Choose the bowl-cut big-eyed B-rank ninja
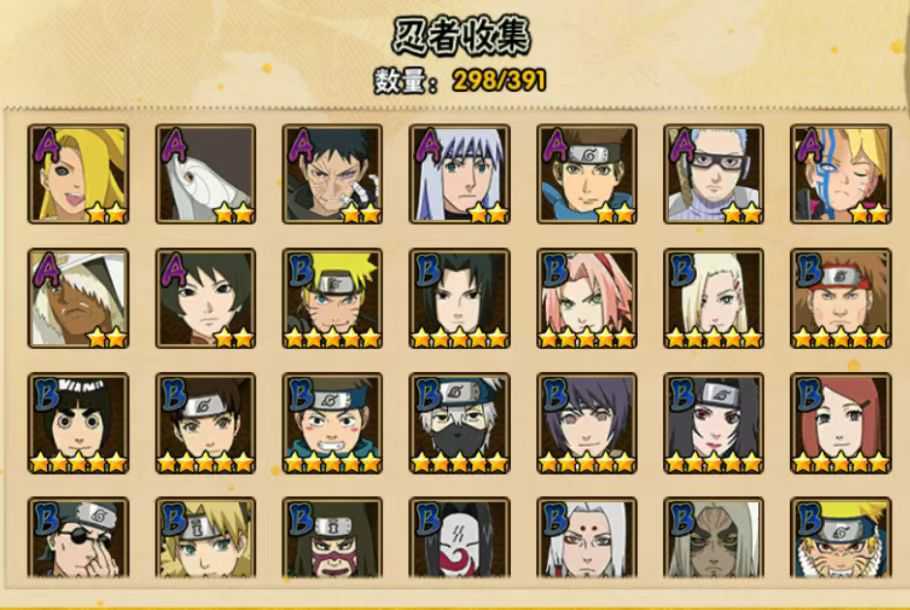 pos(78,423)
